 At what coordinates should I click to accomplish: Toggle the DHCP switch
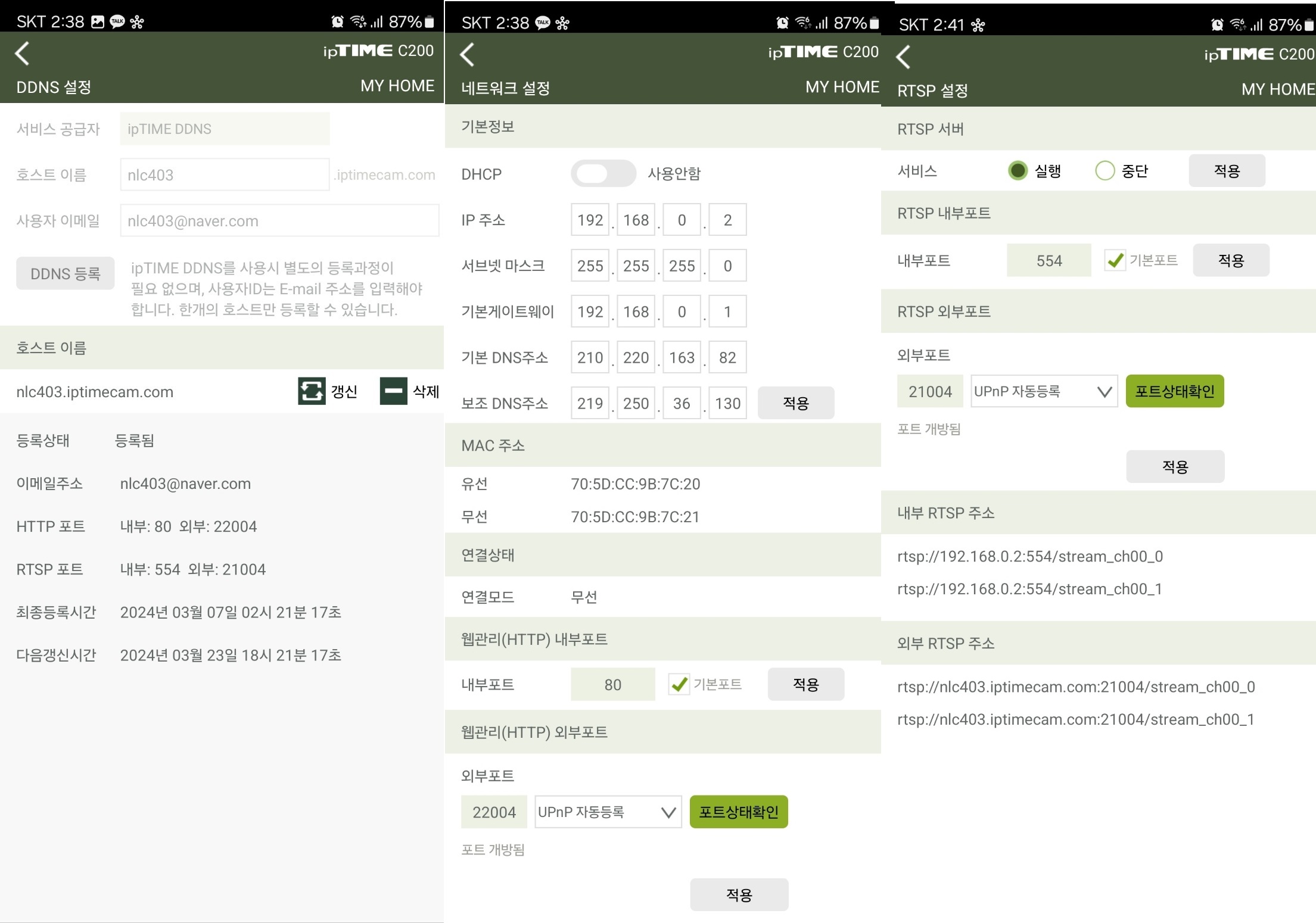click(603, 174)
